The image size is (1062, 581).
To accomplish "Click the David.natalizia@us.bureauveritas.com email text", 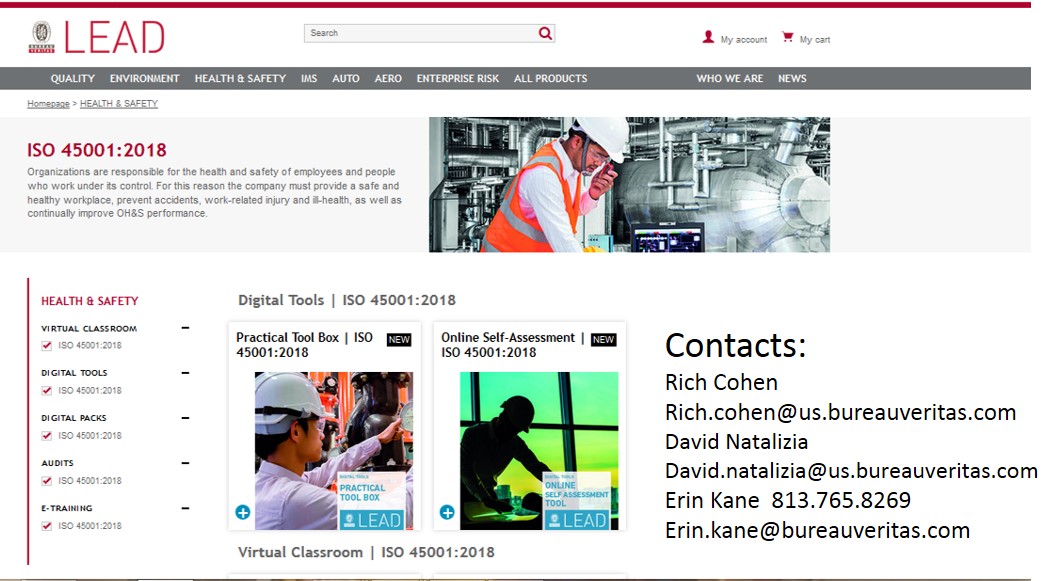I will (x=851, y=471).
